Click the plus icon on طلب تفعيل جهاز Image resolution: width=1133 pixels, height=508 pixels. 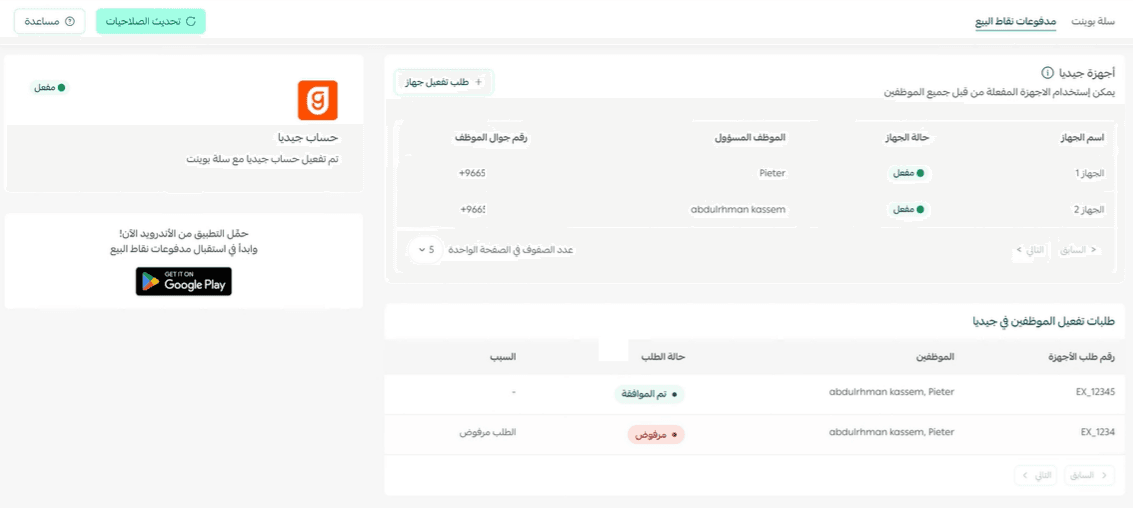[x=478, y=82]
